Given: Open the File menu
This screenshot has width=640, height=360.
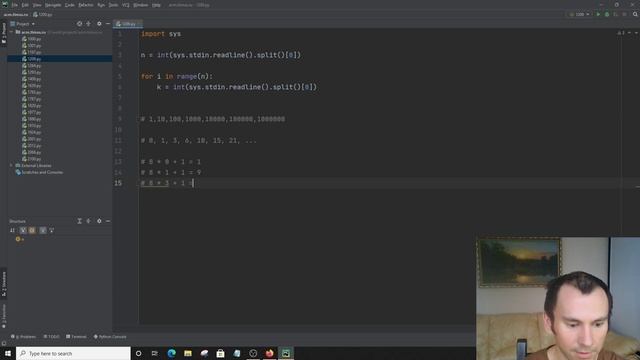Looking at the screenshot, I should click(15, 5).
